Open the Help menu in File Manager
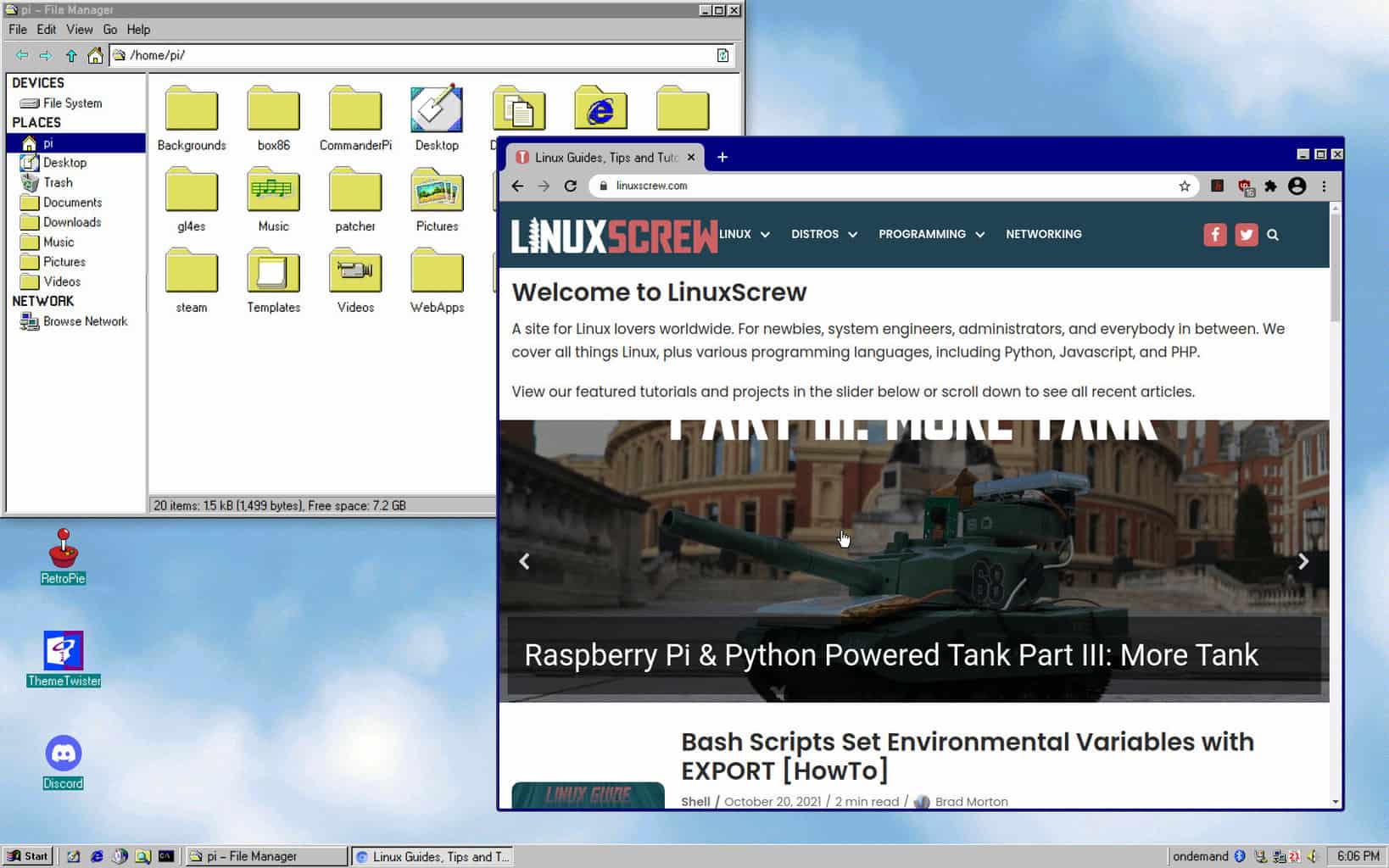 [x=138, y=30]
